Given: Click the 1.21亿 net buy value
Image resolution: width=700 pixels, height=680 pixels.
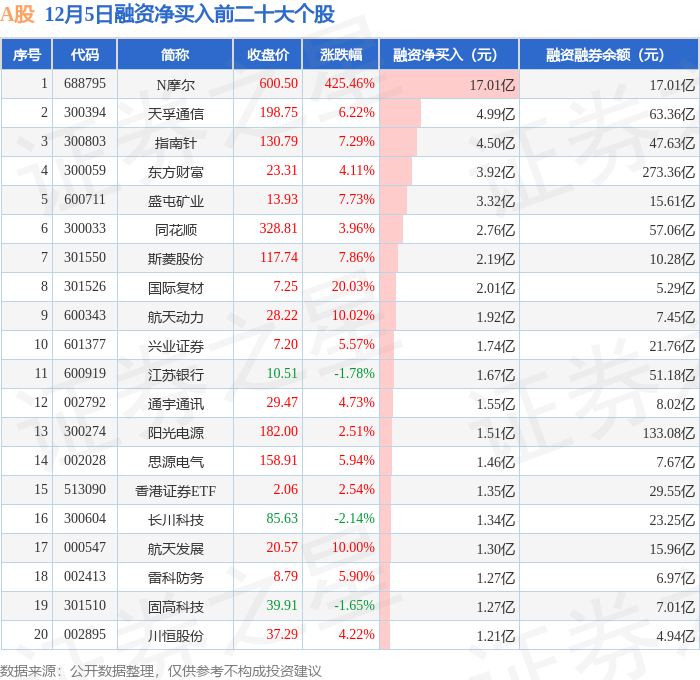Looking at the screenshot, I should [496, 636].
